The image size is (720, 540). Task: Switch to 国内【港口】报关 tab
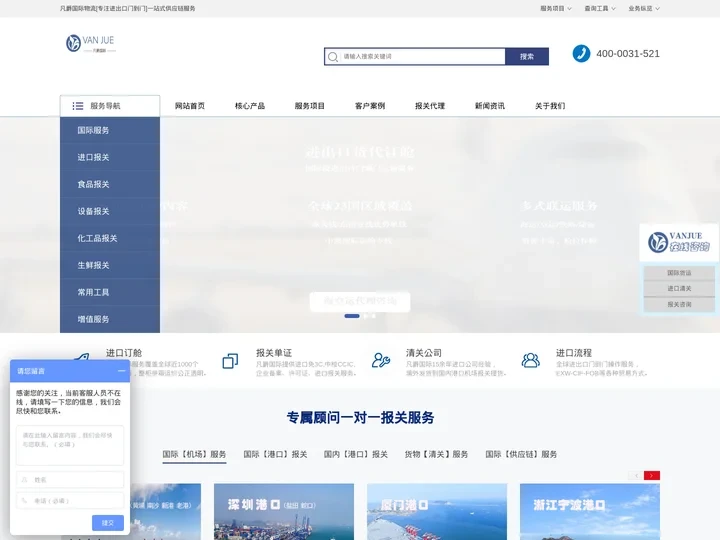coord(356,455)
